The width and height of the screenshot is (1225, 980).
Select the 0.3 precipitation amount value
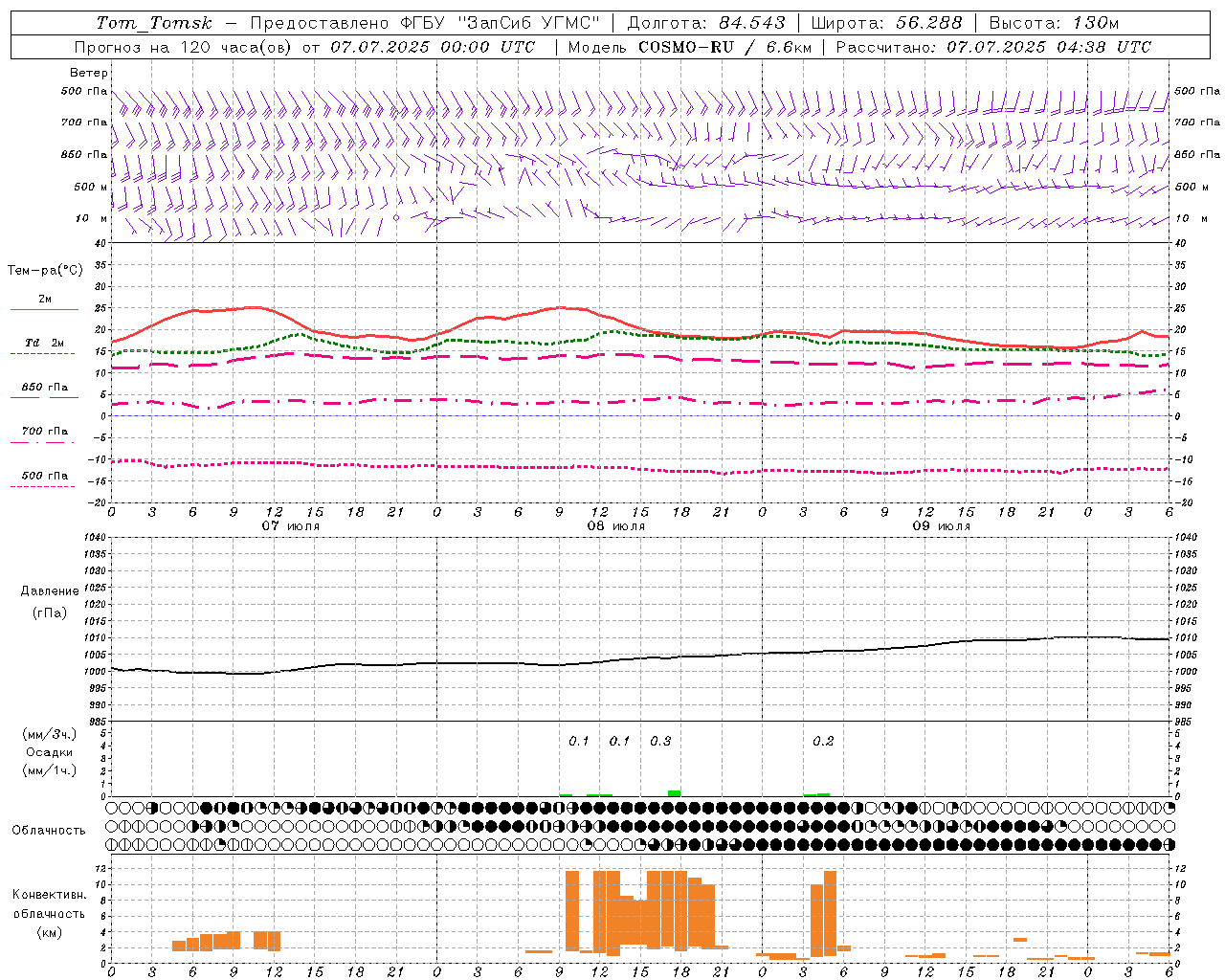pyautogui.click(x=660, y=742)
